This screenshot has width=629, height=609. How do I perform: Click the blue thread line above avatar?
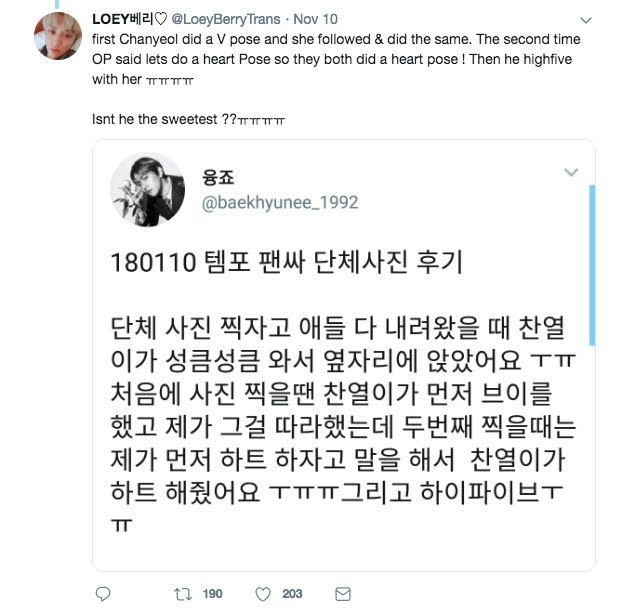coord(57,4)
